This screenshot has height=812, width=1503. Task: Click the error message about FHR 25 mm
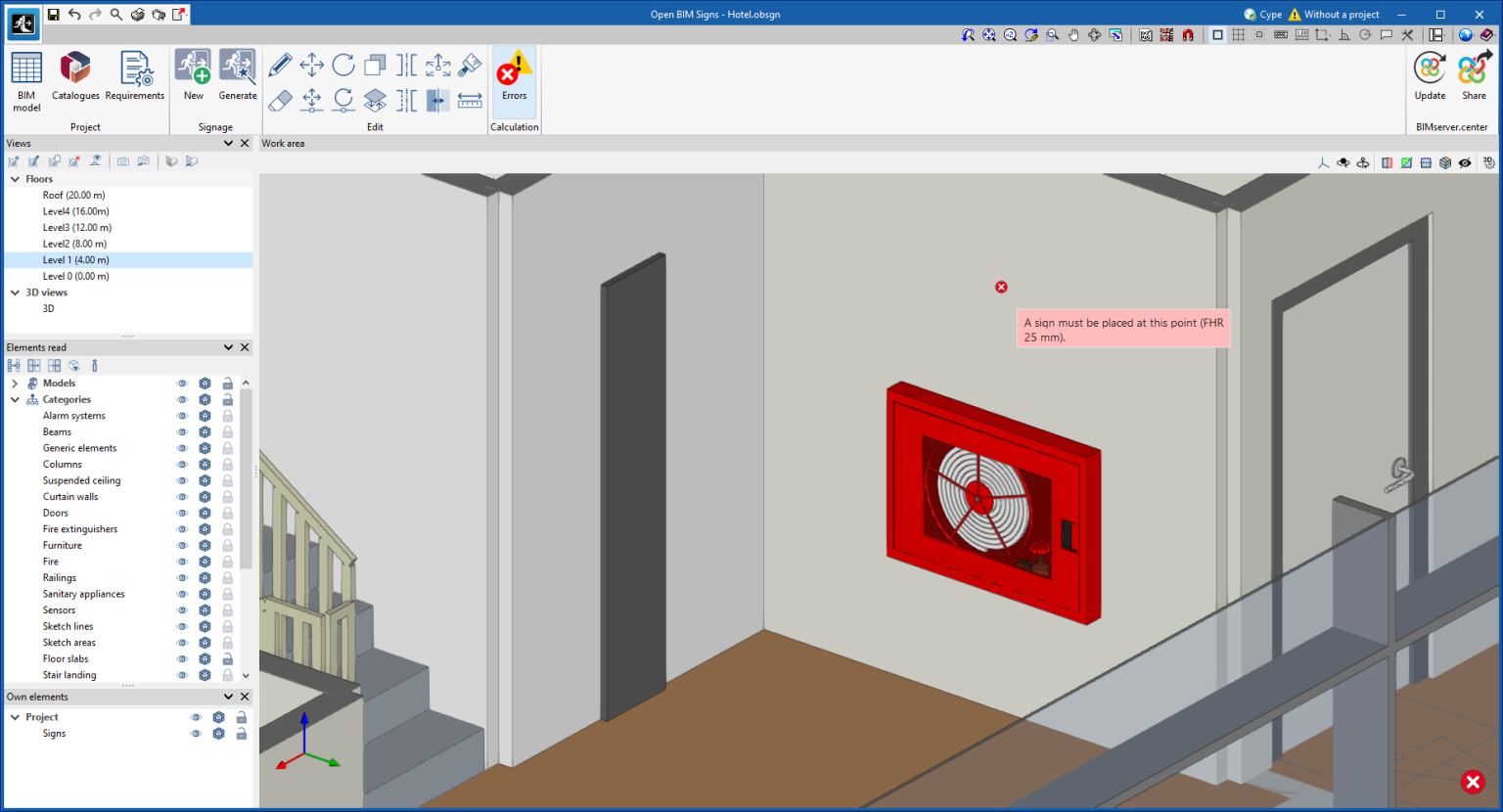pos(1122,328)
